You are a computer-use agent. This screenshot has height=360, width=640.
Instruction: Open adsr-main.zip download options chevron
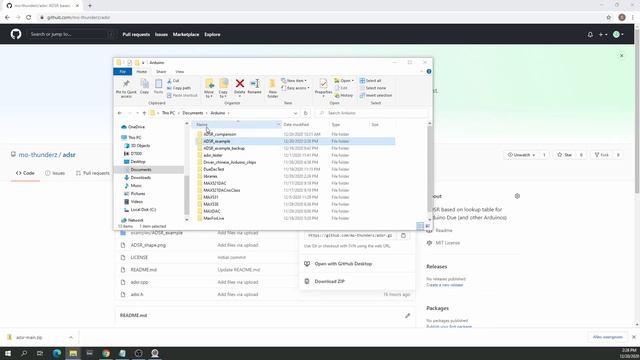71,338
